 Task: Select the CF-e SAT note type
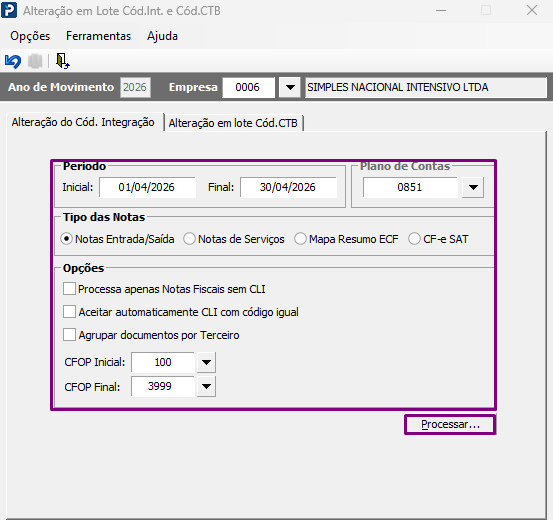coord(414,239)
